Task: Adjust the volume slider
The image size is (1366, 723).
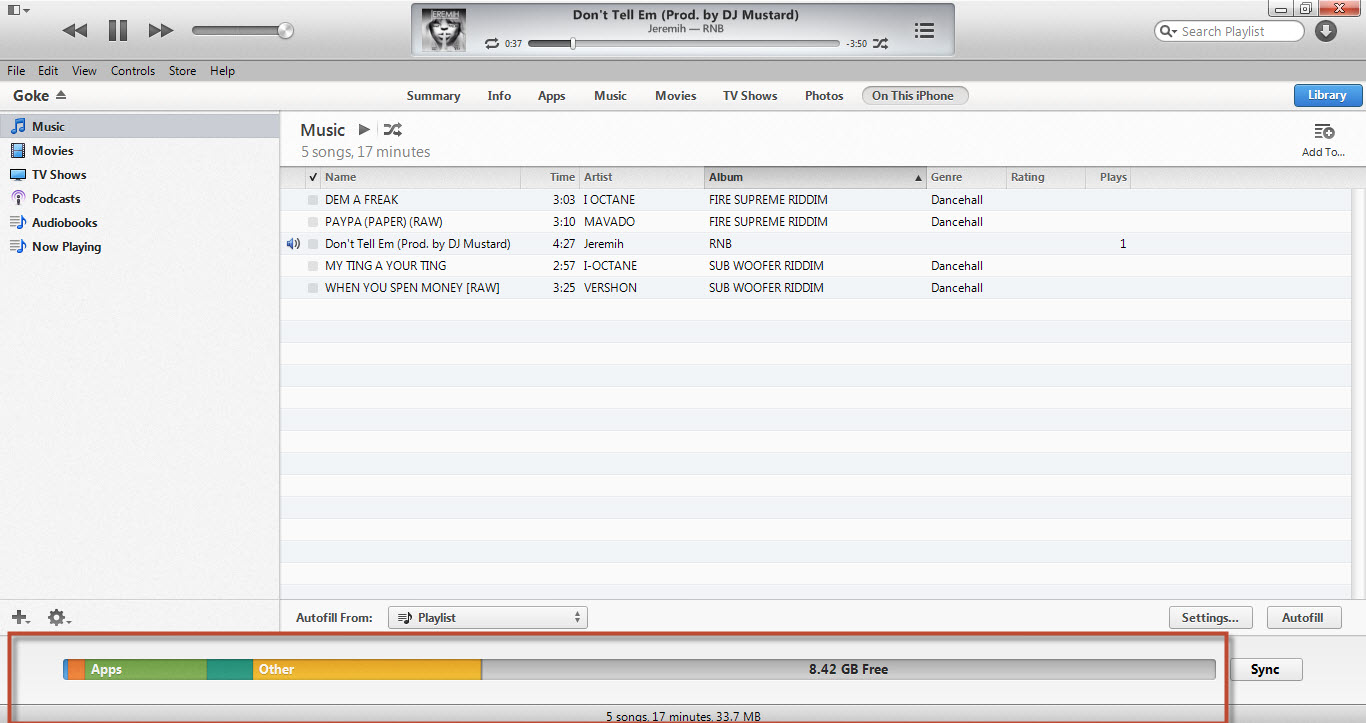Action: 243,31
